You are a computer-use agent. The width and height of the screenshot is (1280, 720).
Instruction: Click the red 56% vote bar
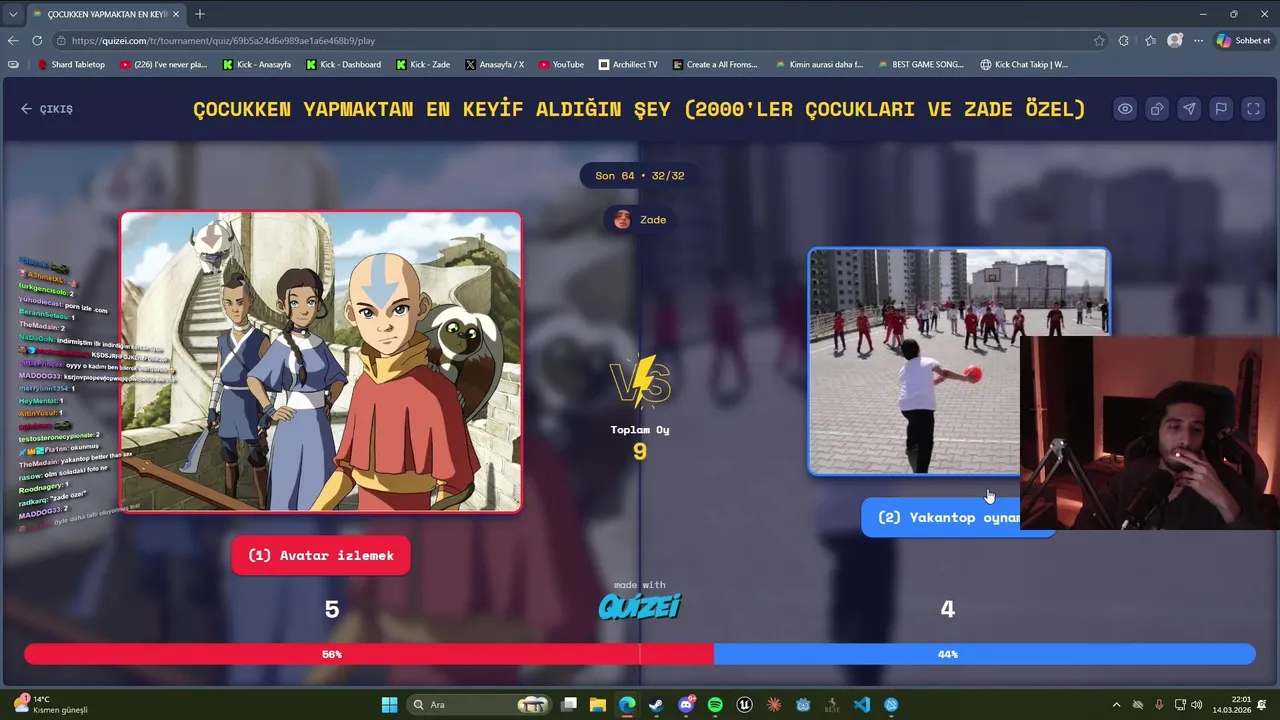coord(369,654)
